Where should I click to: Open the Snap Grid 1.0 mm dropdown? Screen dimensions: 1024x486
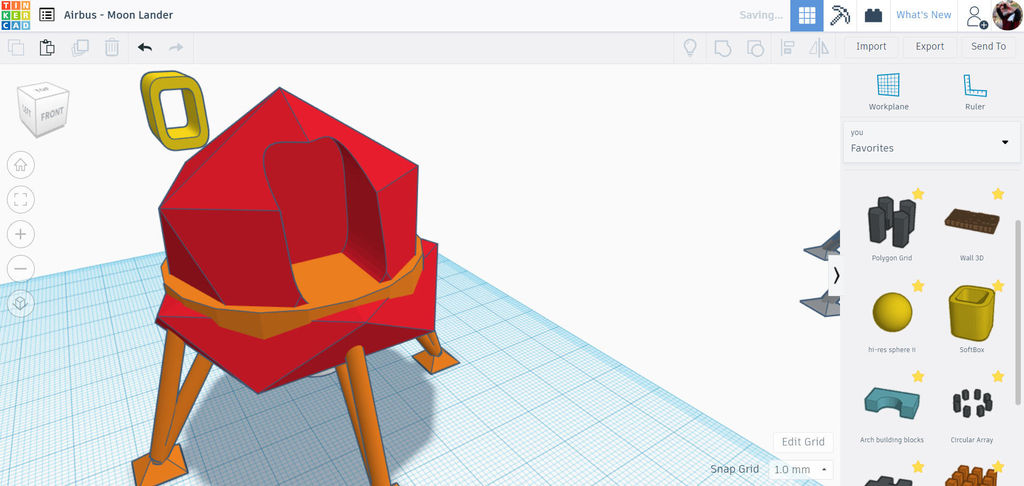801,470
